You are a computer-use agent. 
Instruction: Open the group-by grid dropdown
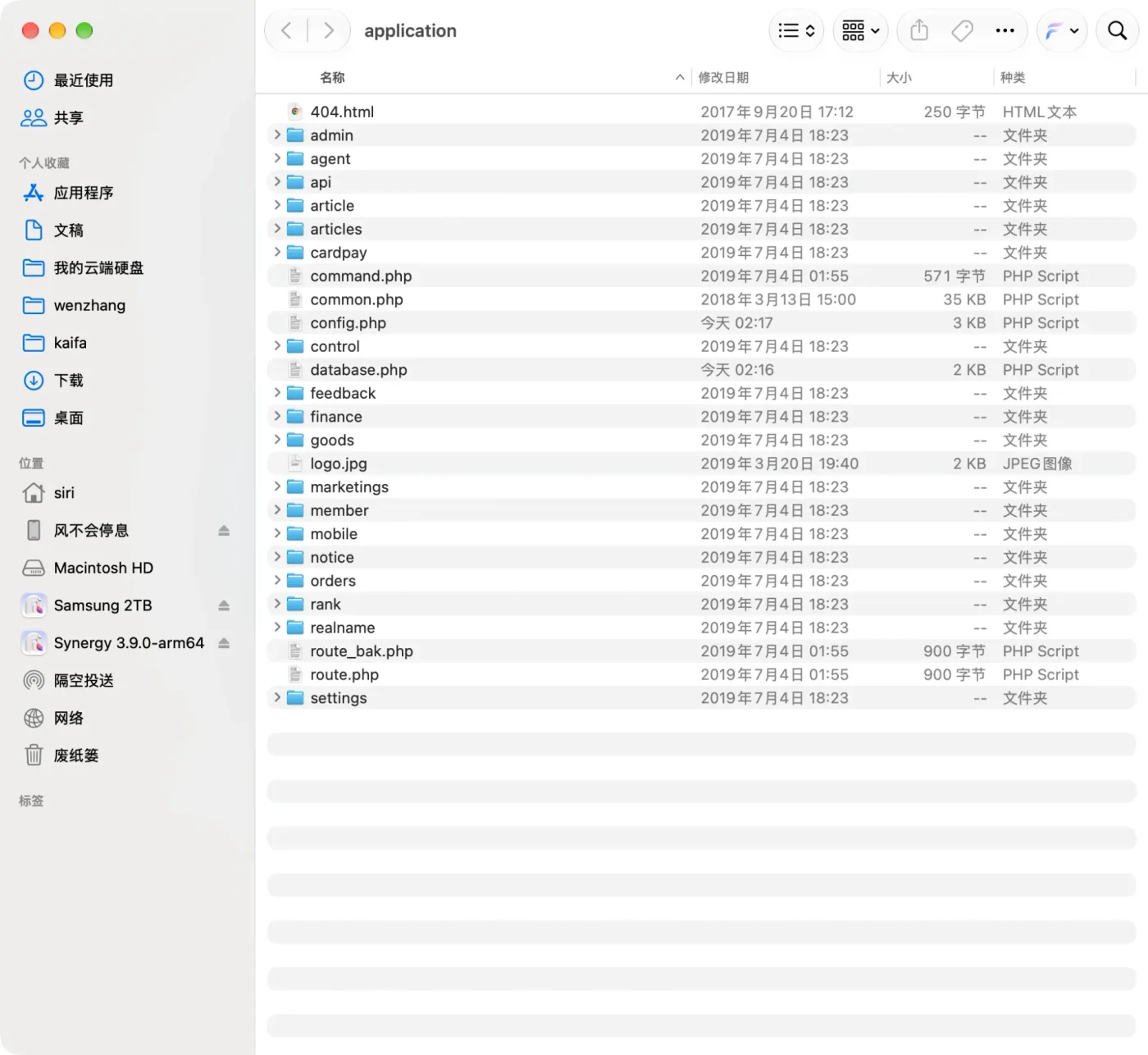click(x=860, y=31)
